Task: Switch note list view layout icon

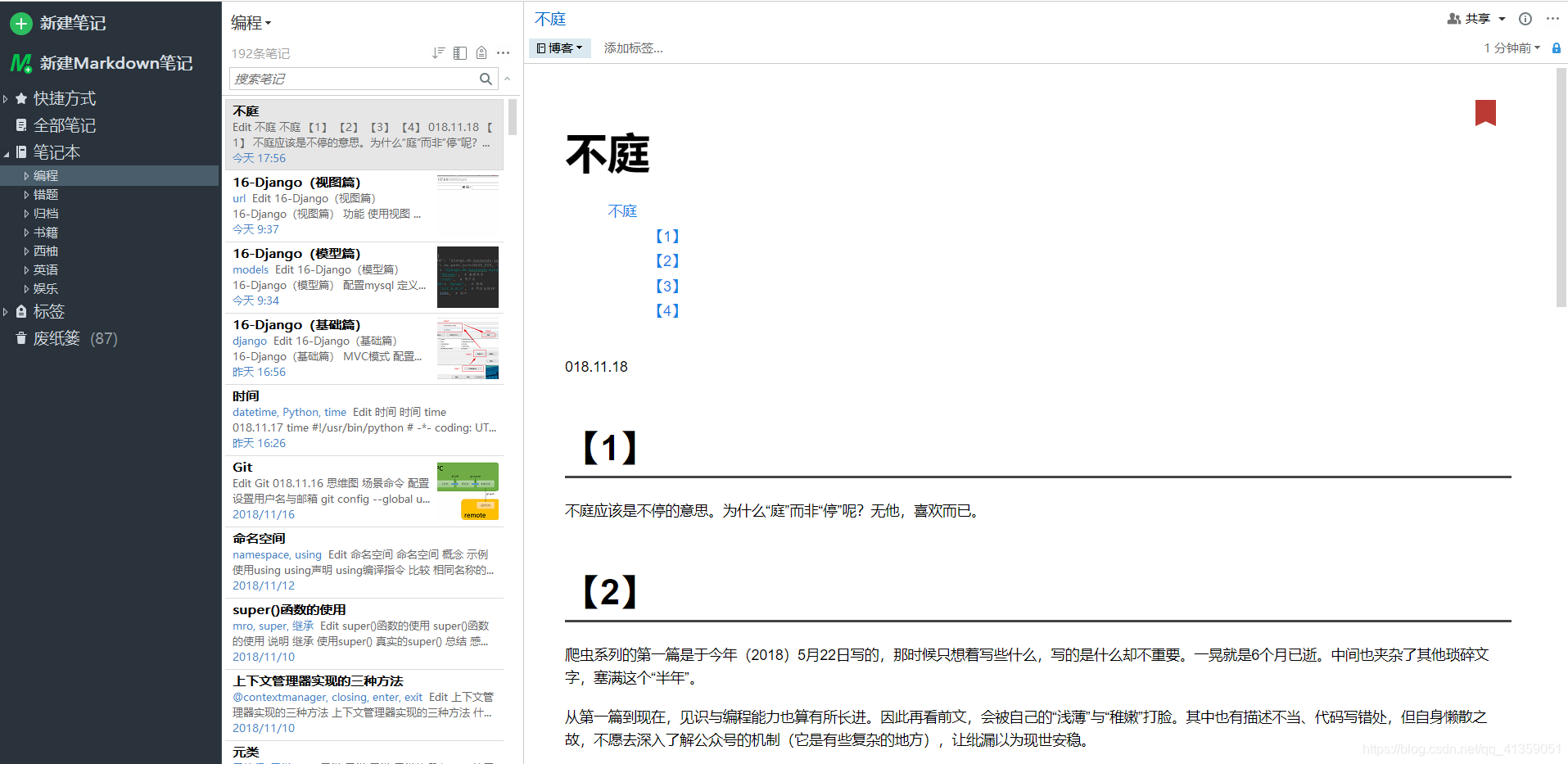Action: click(460, 53)
